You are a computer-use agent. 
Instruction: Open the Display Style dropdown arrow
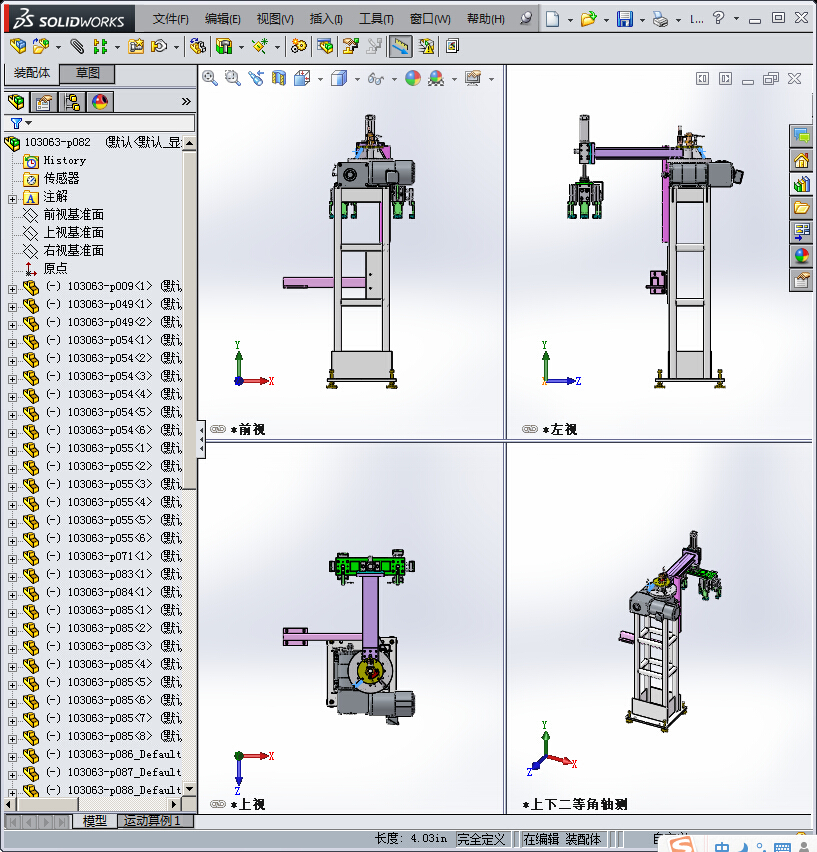(357, 79)
